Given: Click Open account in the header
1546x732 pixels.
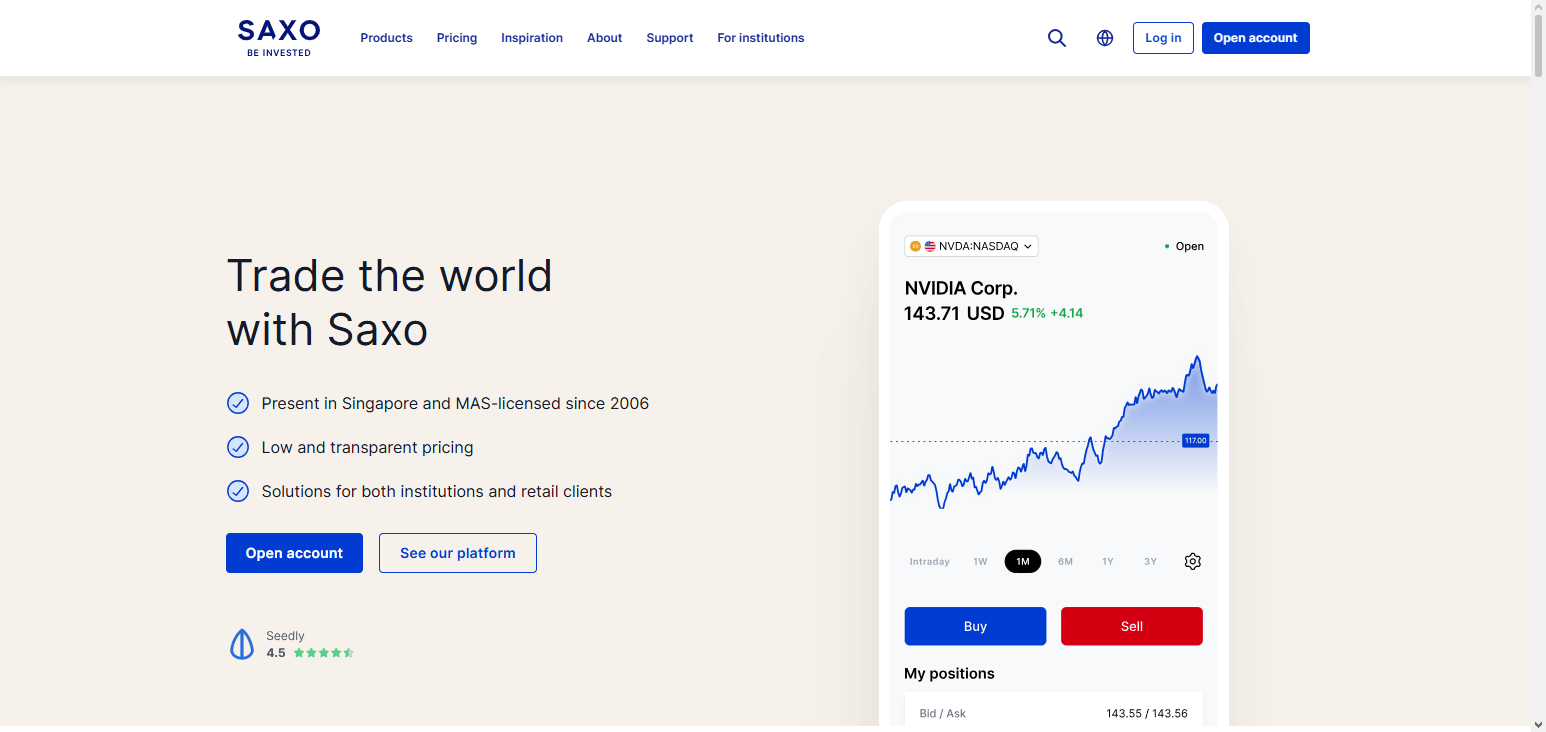Looking at the screenshot, I should pos(1256,38).
